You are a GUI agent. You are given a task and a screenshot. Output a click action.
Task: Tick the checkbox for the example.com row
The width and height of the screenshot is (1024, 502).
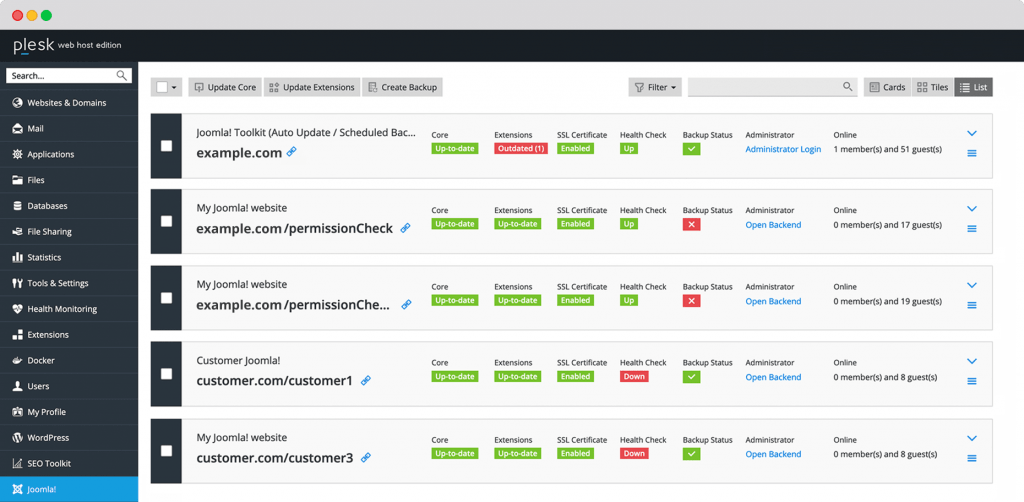166,146
